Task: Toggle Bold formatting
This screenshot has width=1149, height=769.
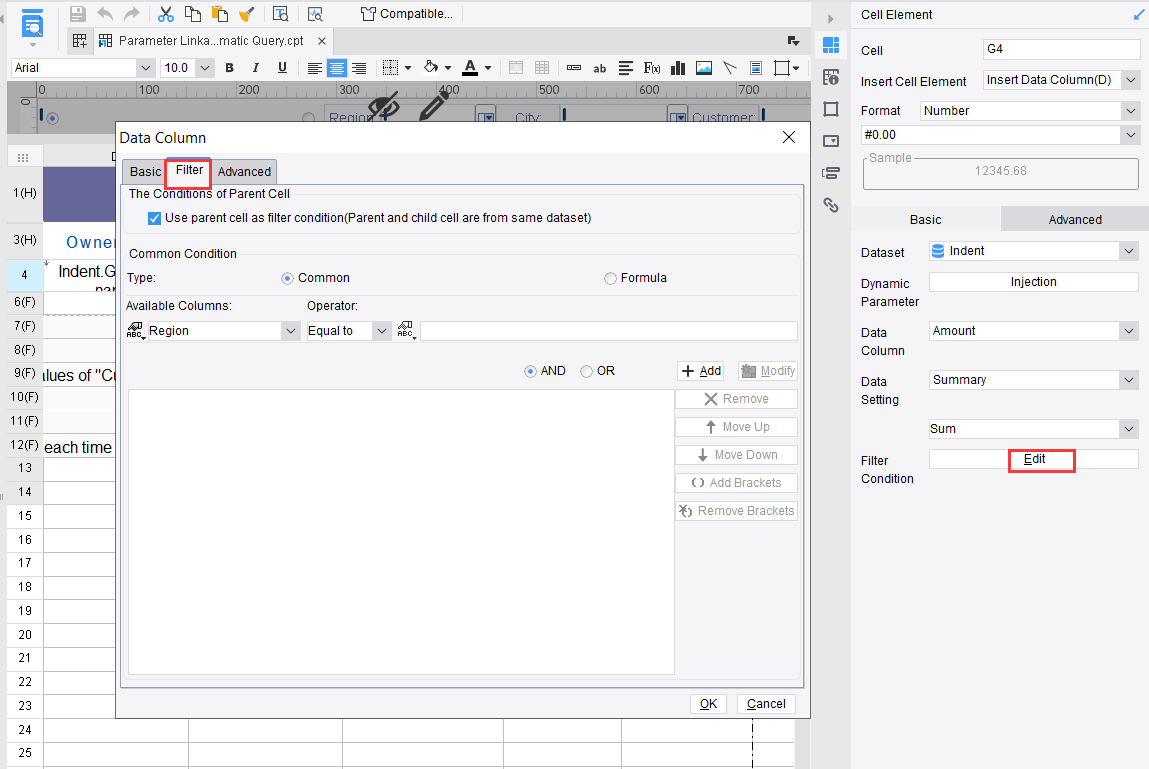Action: pos(229,67)
